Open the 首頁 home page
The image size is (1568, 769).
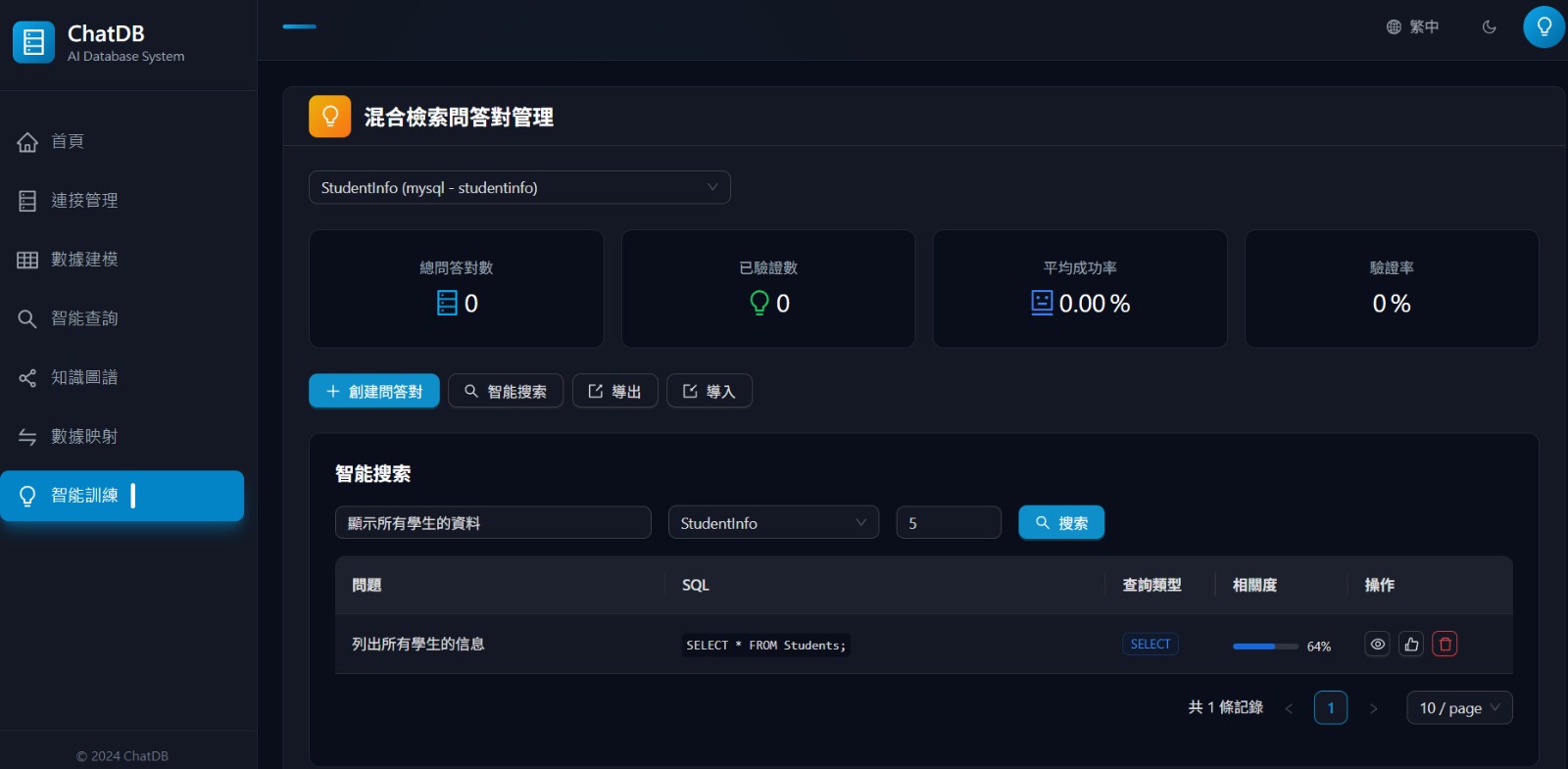point(122,142)
